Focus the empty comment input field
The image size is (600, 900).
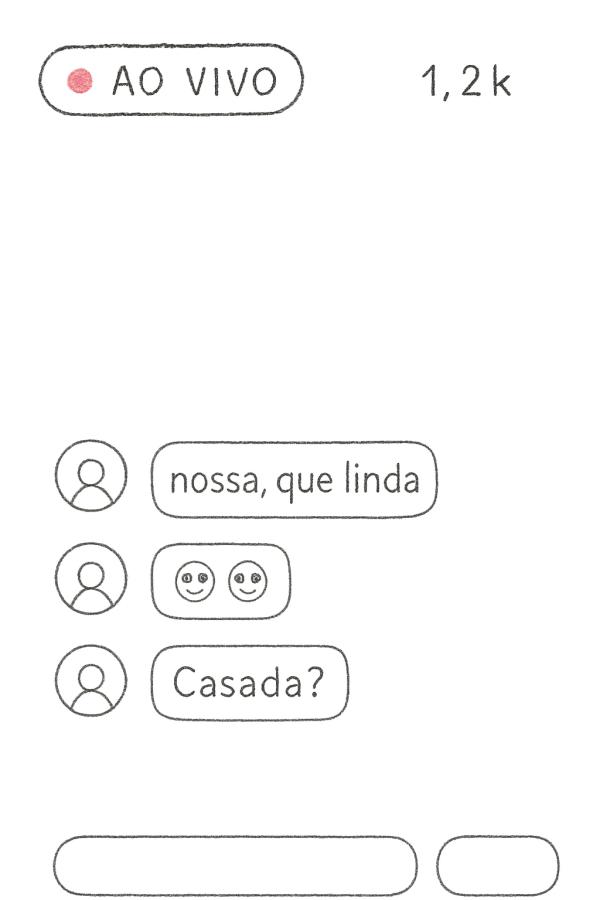tap(235, 866)
